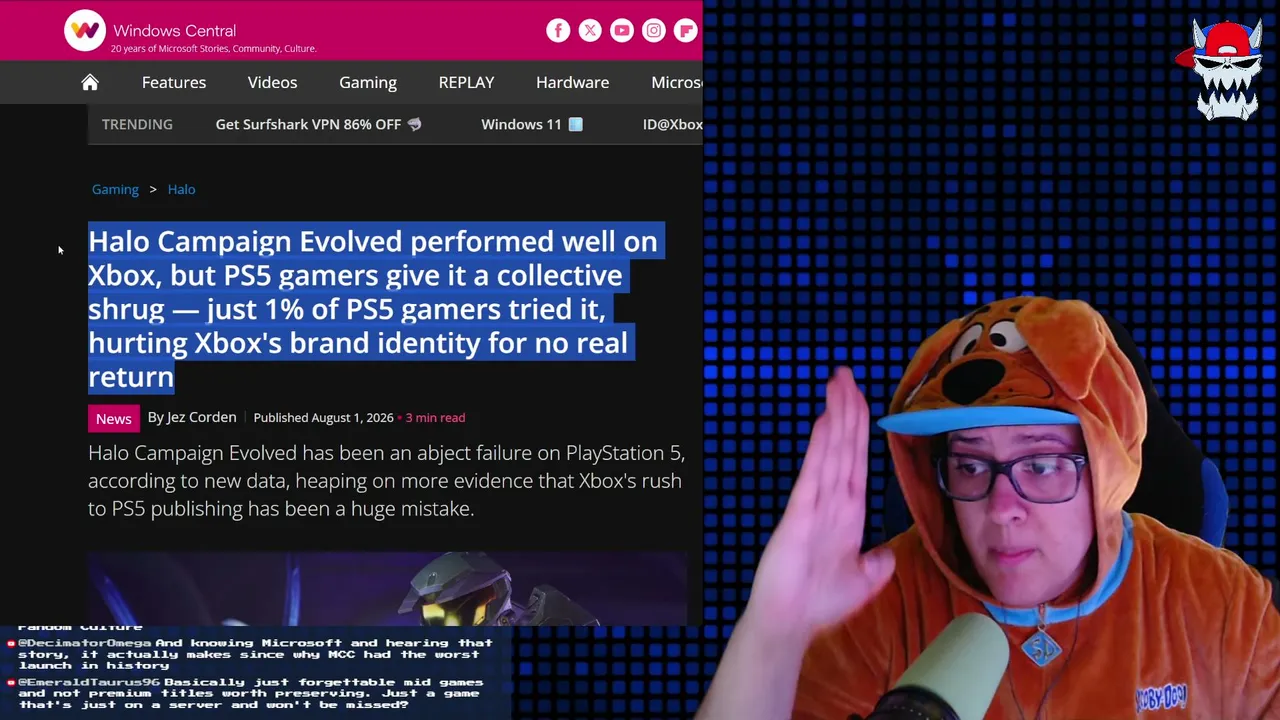Screen dimensions: 1280x720
Task: Open the Windows Central X profile
Action: tap(590, 30)
